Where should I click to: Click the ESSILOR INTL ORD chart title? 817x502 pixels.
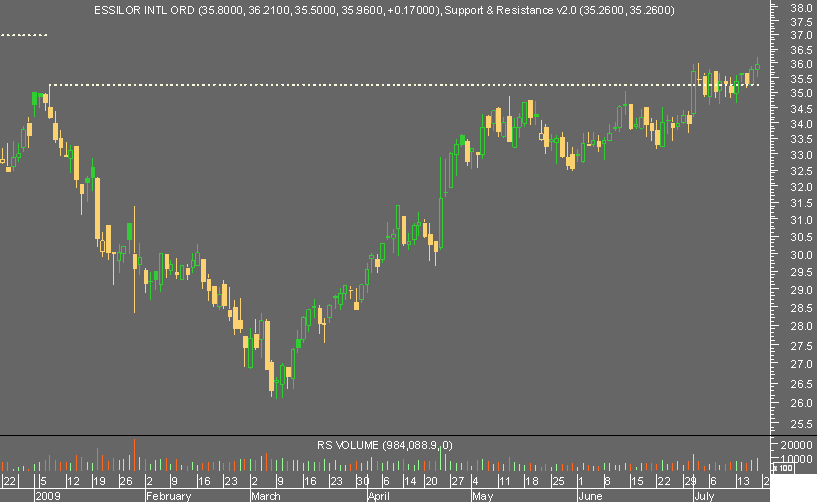(267, 10)
